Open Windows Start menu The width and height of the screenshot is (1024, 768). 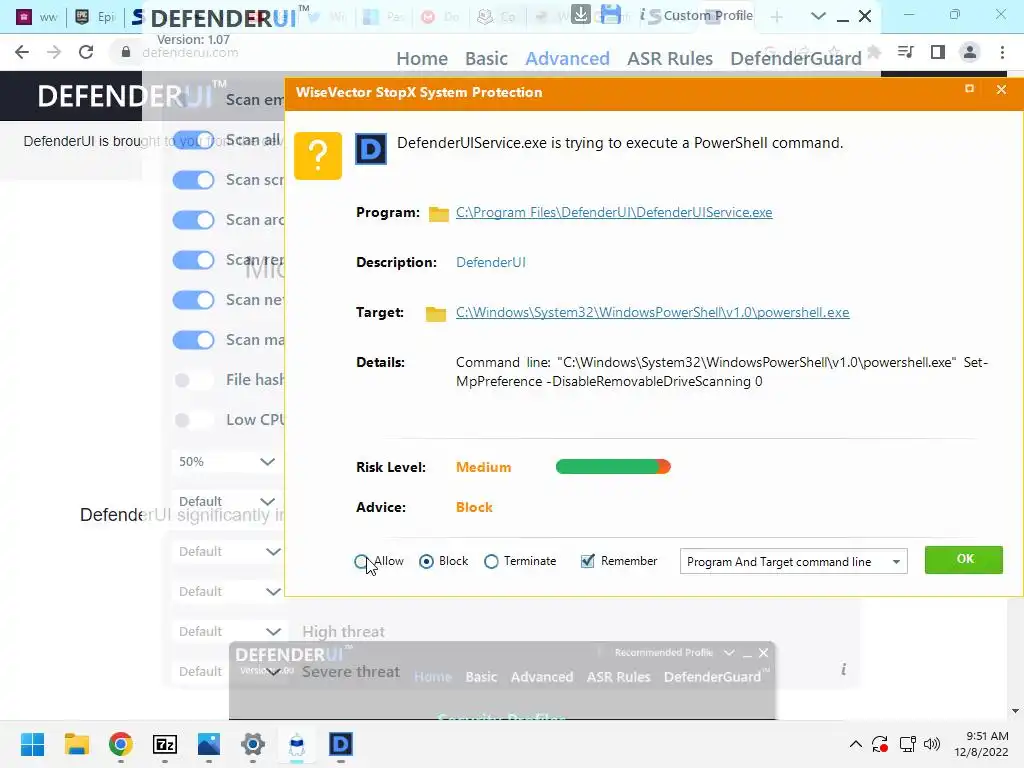coord(32,744)
